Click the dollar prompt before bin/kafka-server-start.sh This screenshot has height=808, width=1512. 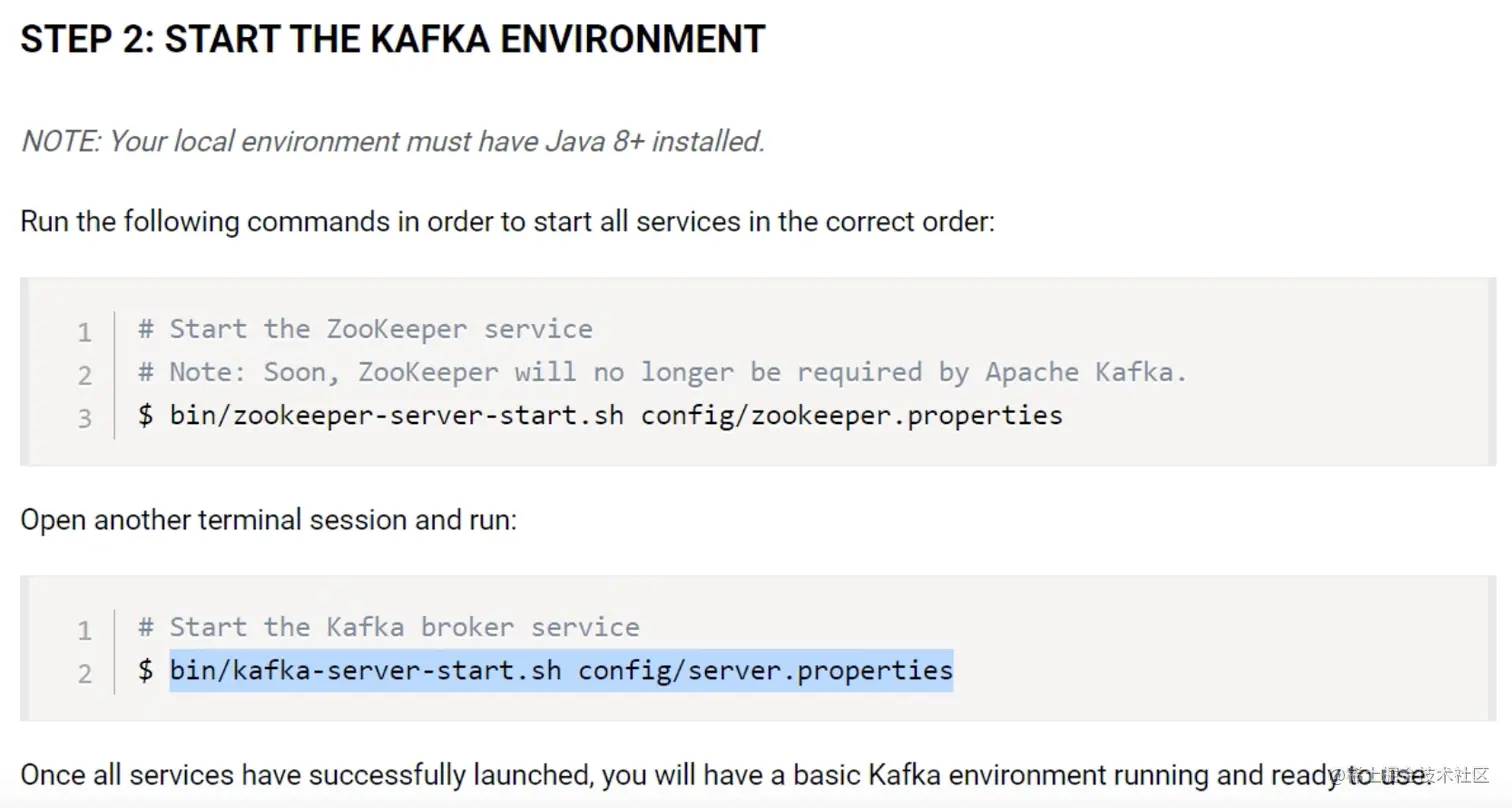(146, 670)
